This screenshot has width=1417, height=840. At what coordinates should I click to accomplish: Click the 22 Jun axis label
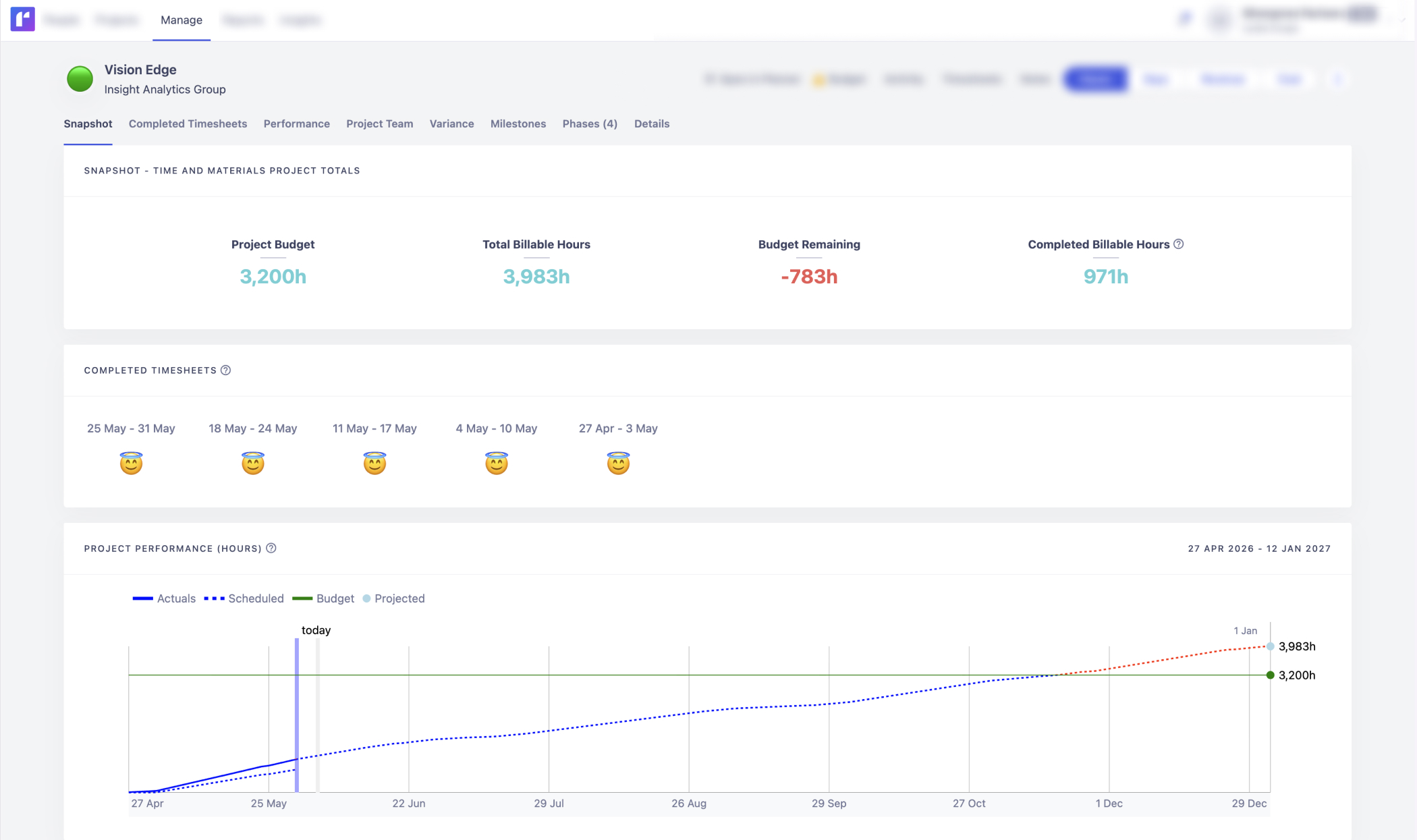click(x=409, y=804)
